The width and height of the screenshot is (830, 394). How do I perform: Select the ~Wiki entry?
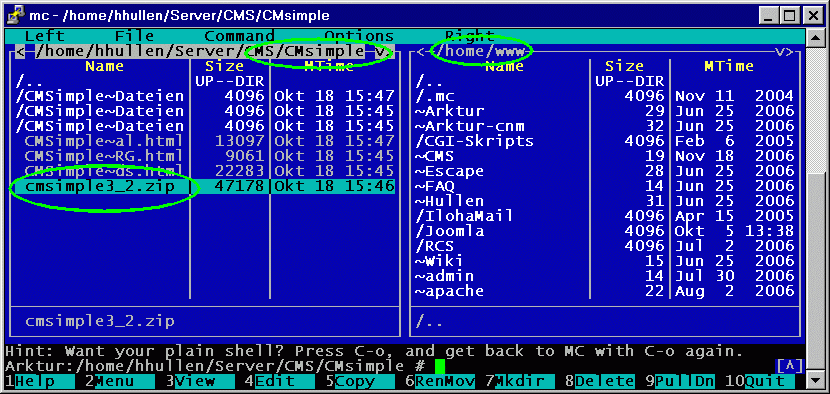(x=605, y=261)
